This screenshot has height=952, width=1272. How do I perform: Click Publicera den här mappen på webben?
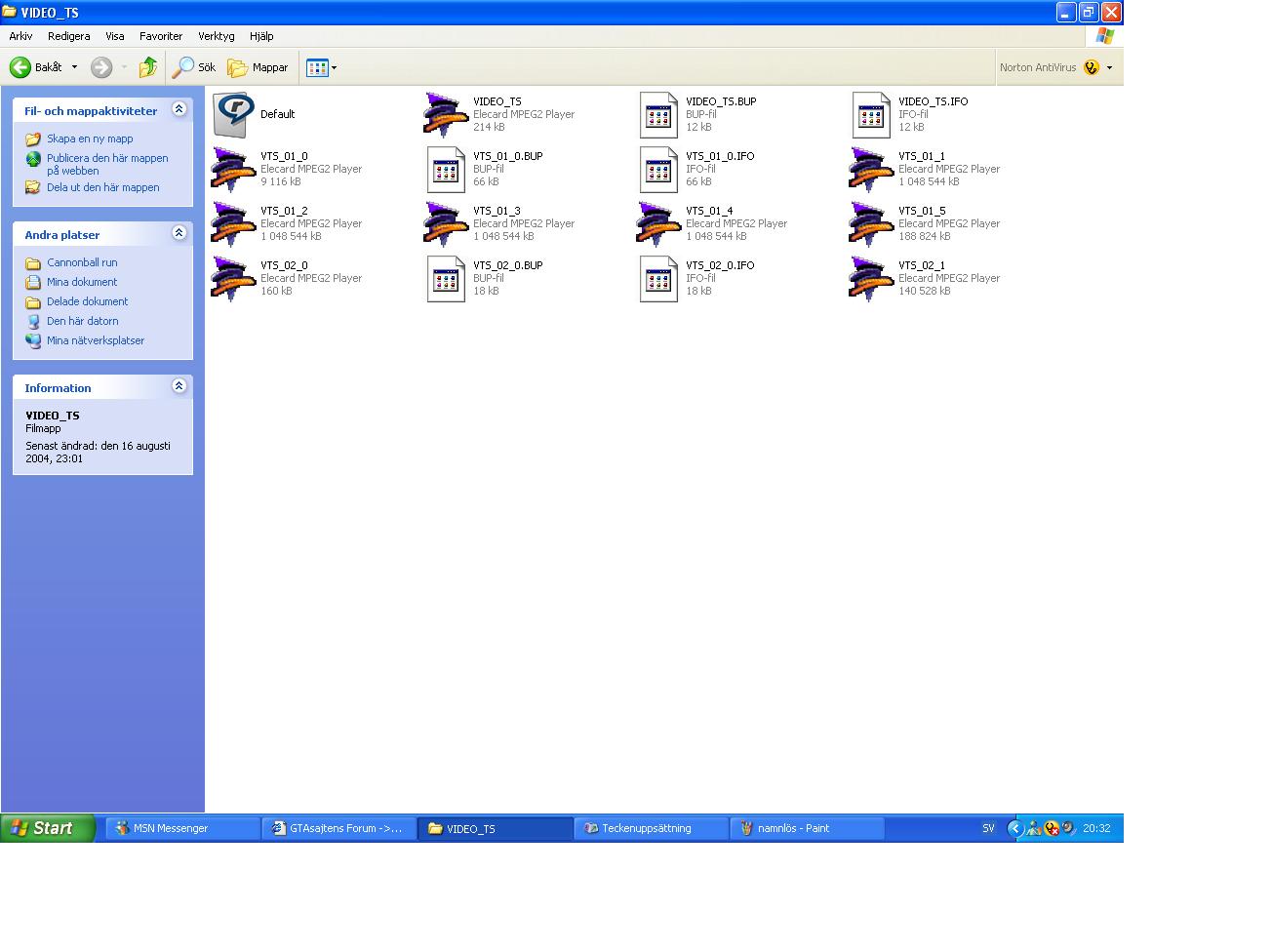pyautogui.click(x=107, y=164)
